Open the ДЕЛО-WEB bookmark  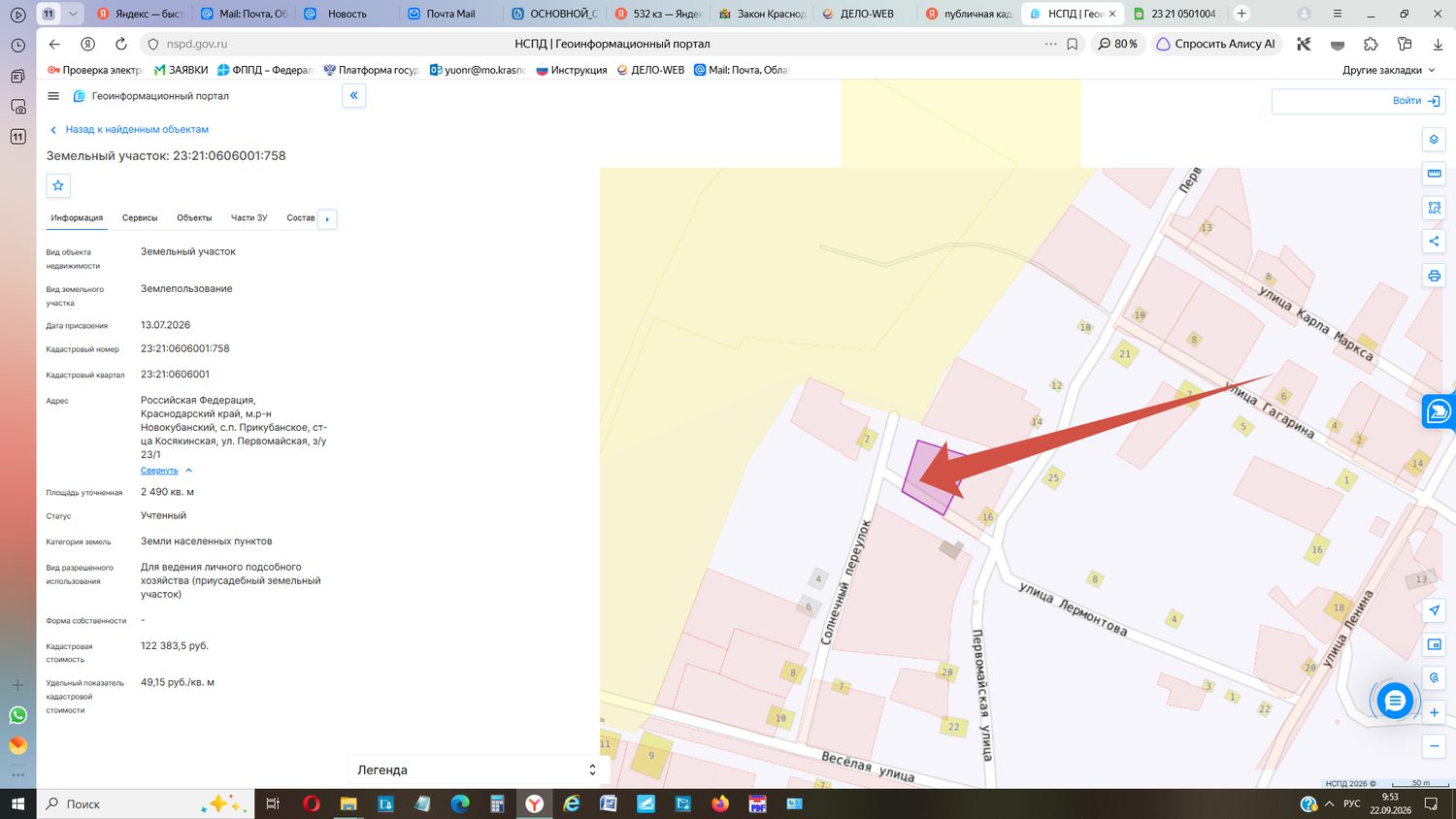click(650, 70)
